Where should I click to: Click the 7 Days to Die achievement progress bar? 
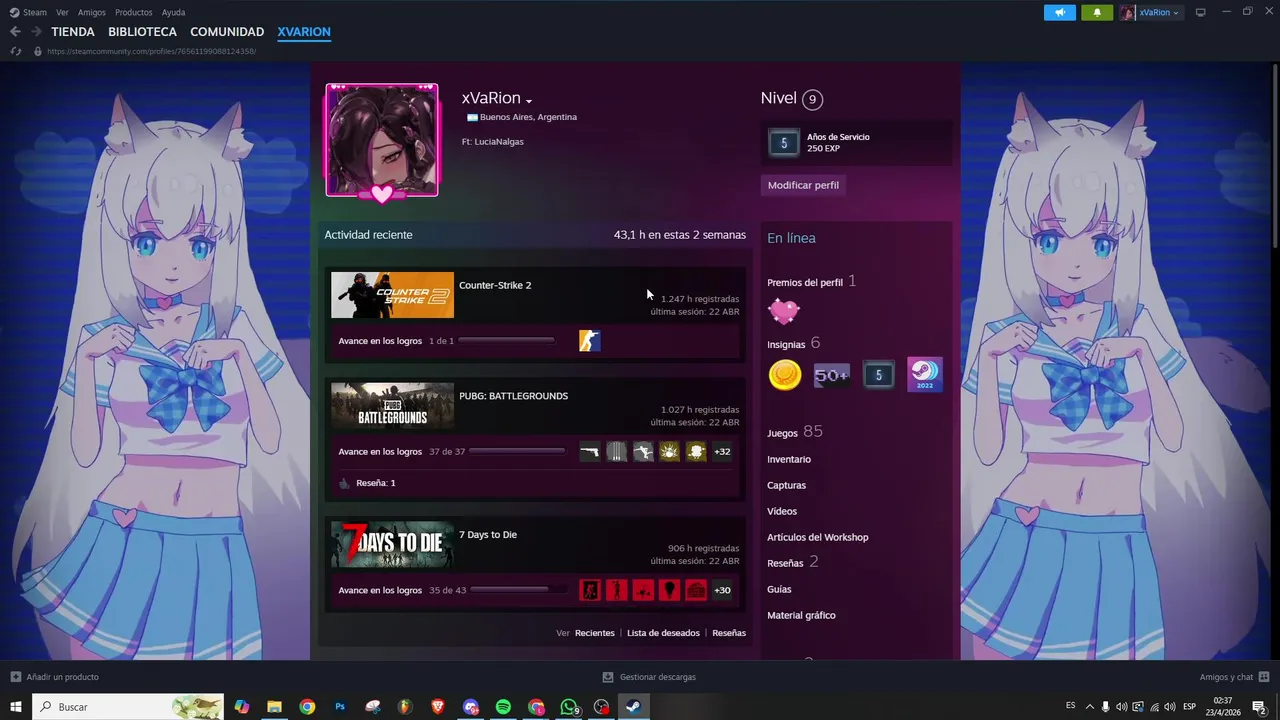point(518,590)
